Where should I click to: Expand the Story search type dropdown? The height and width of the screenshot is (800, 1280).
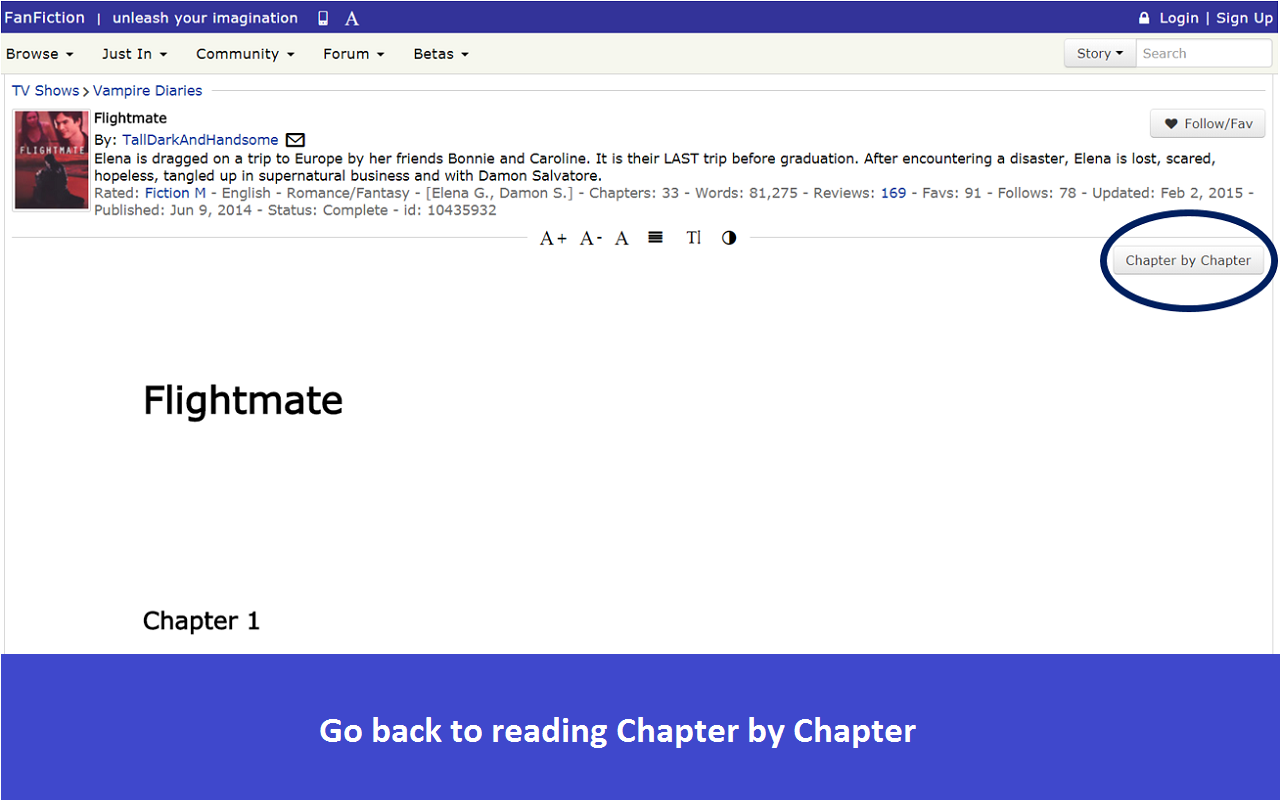pyautogui.click(x=1098, y=53)
